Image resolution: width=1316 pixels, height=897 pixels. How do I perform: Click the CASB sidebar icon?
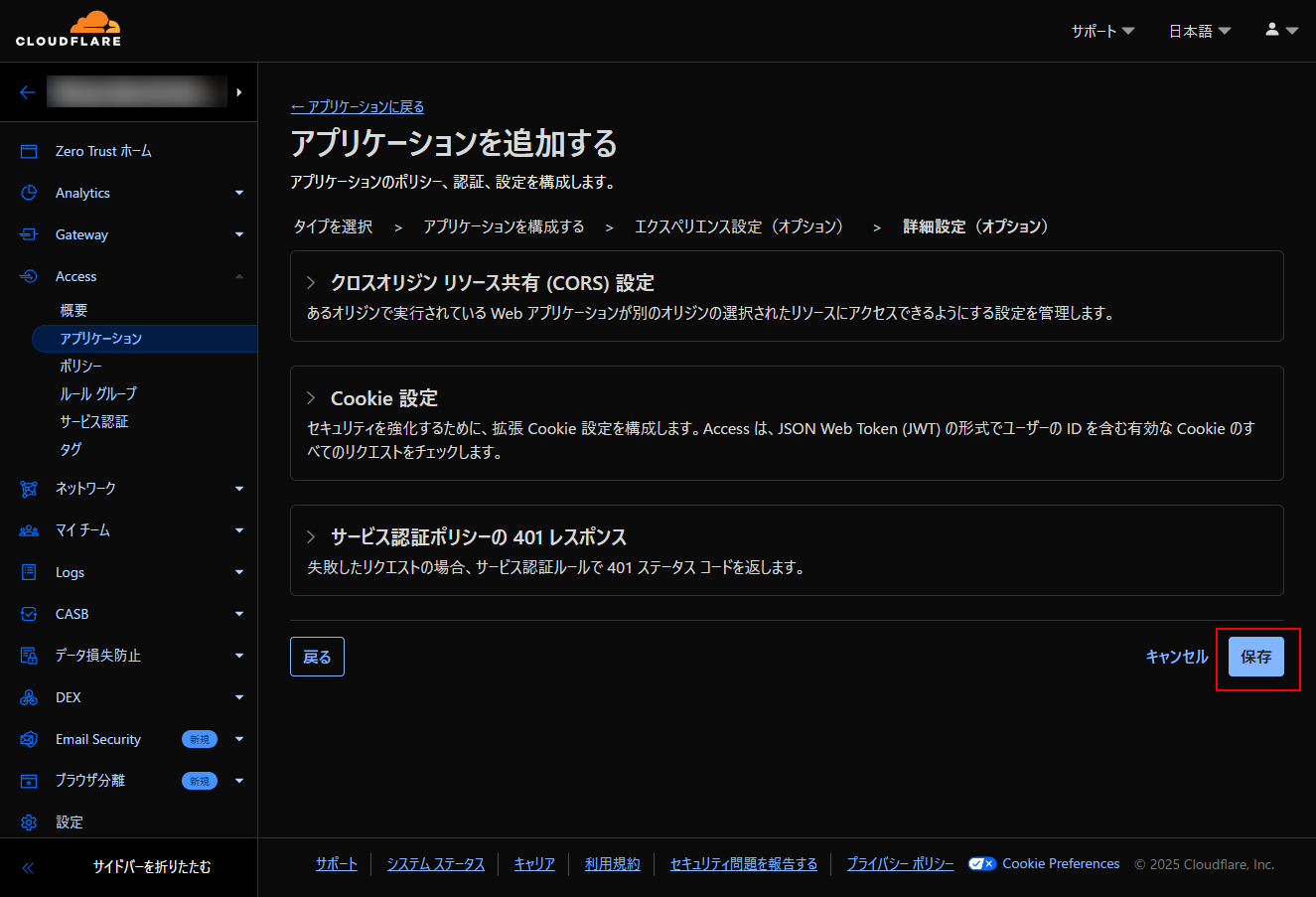coord(29,614)
